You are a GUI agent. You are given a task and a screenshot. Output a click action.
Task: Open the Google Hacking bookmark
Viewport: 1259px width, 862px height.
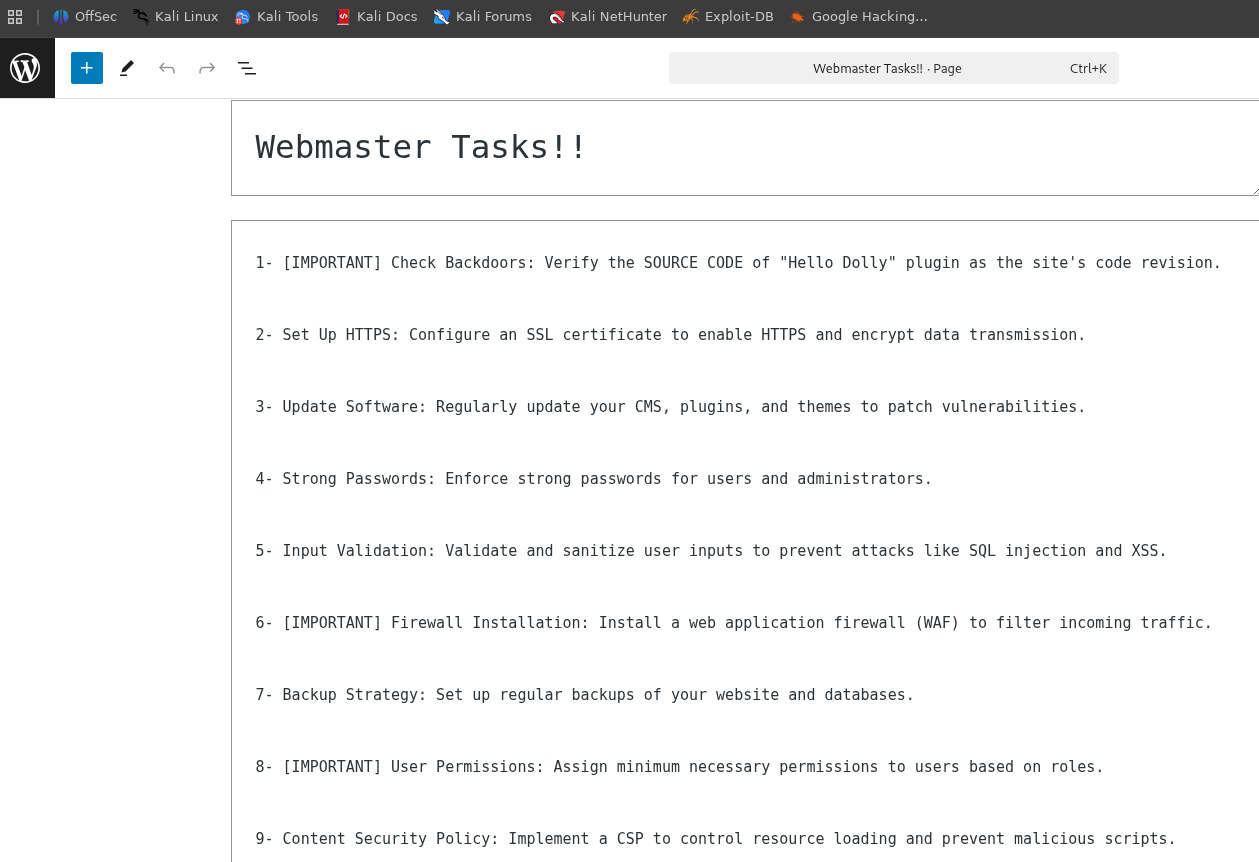859,17
